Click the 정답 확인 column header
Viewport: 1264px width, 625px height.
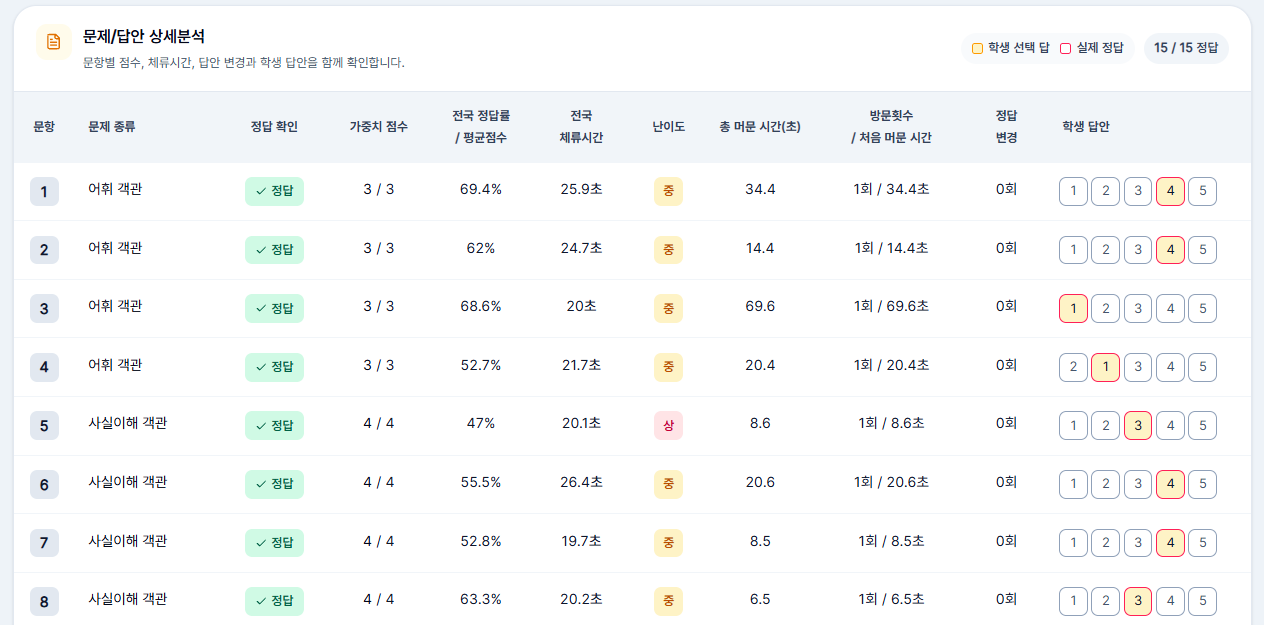coord(274,127)
